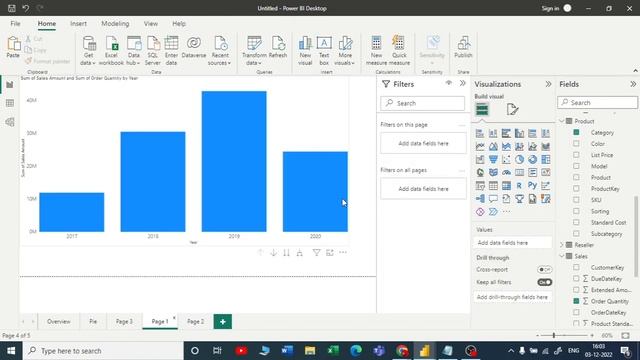Image resolution: width=640 pixels, height=360 pixels.
Task: Check the Color field checkbox
Action: pyautogui.click(x=576, y=144)
